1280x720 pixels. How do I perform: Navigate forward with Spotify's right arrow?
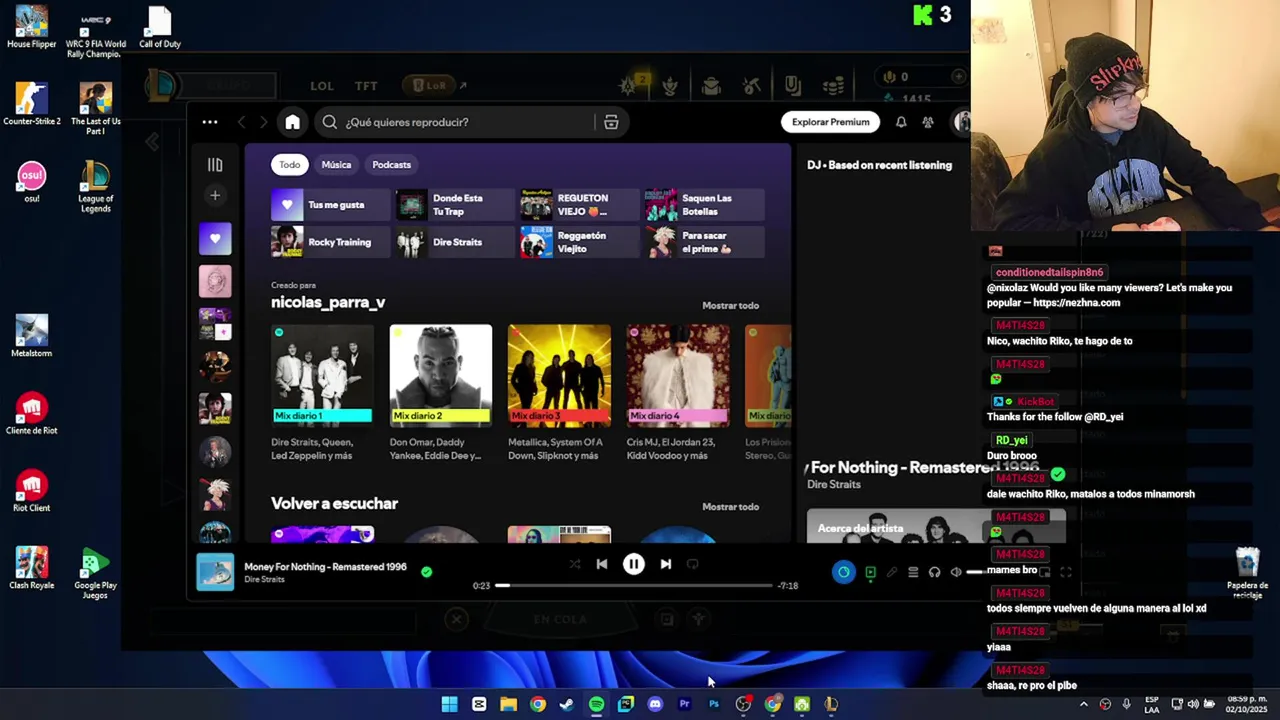[263, 122]
